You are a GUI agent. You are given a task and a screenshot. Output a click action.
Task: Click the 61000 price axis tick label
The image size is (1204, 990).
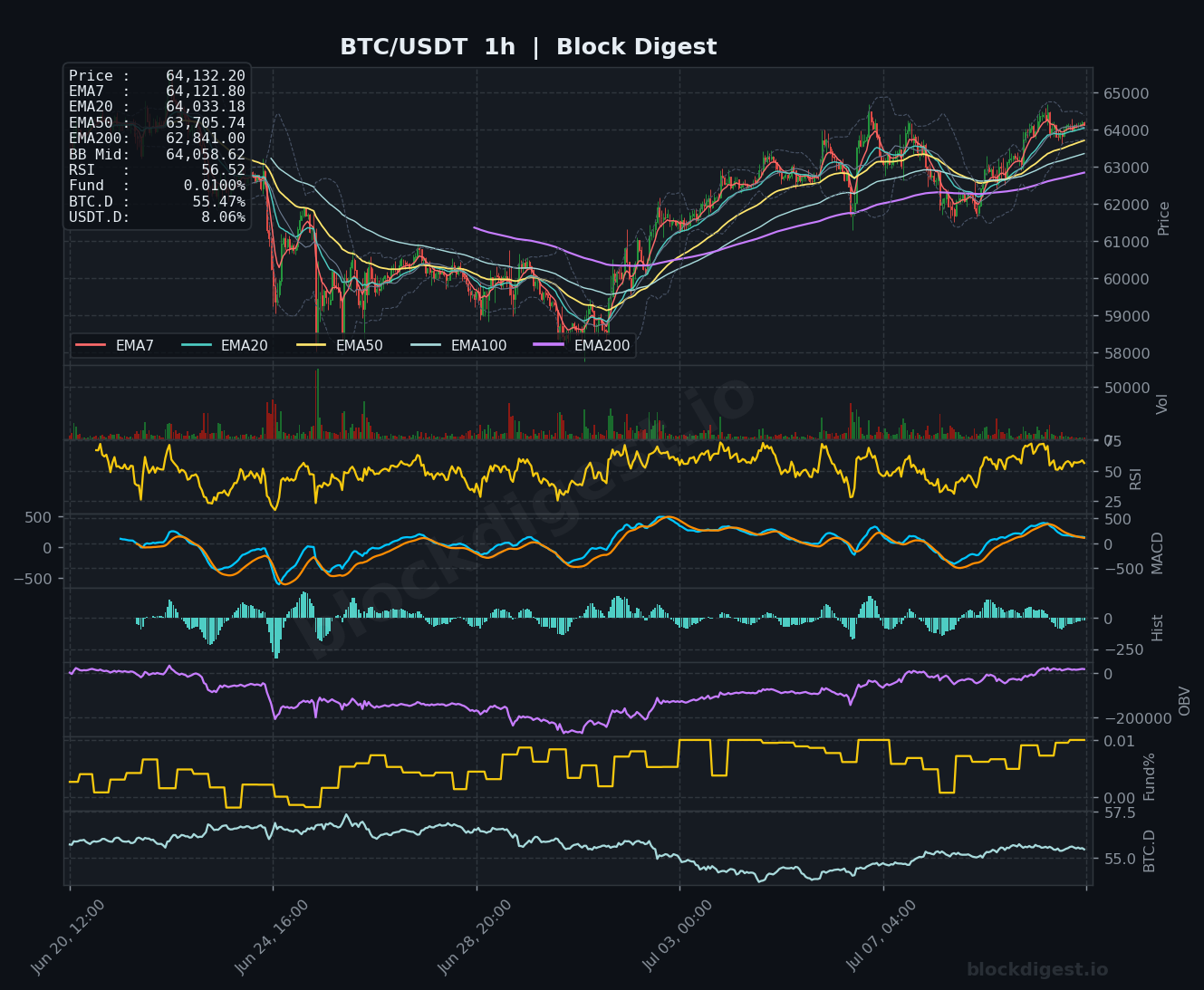pos(1125,242)
